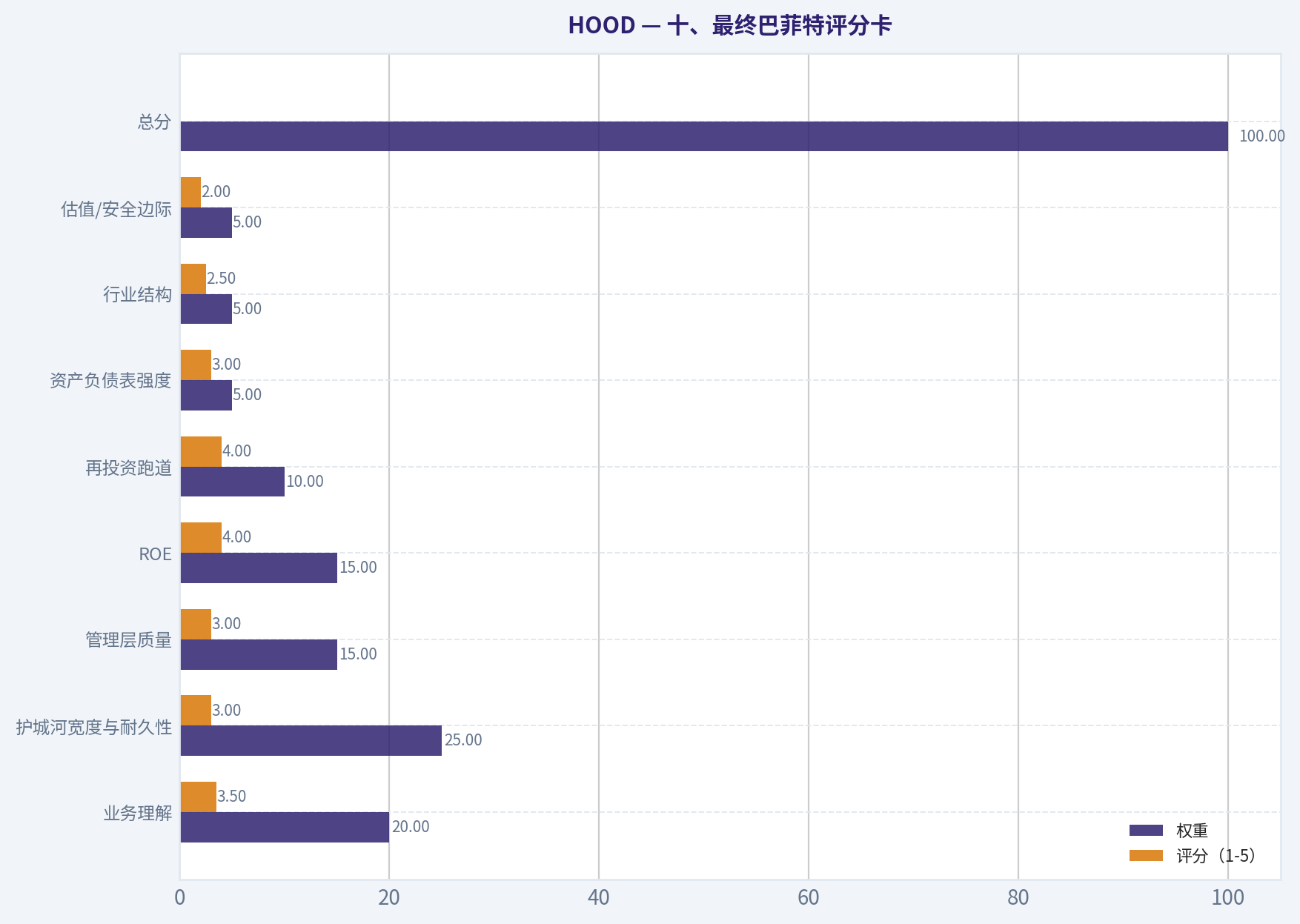The height and width of the screenshot is (924, 1300).
Task: Click the "4.00" value in the ROE row
Action: (x=237, y=536)
